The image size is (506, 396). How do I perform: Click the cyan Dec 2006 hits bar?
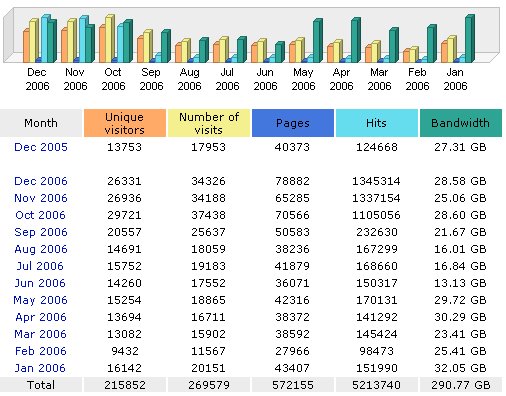click(45, 39)
